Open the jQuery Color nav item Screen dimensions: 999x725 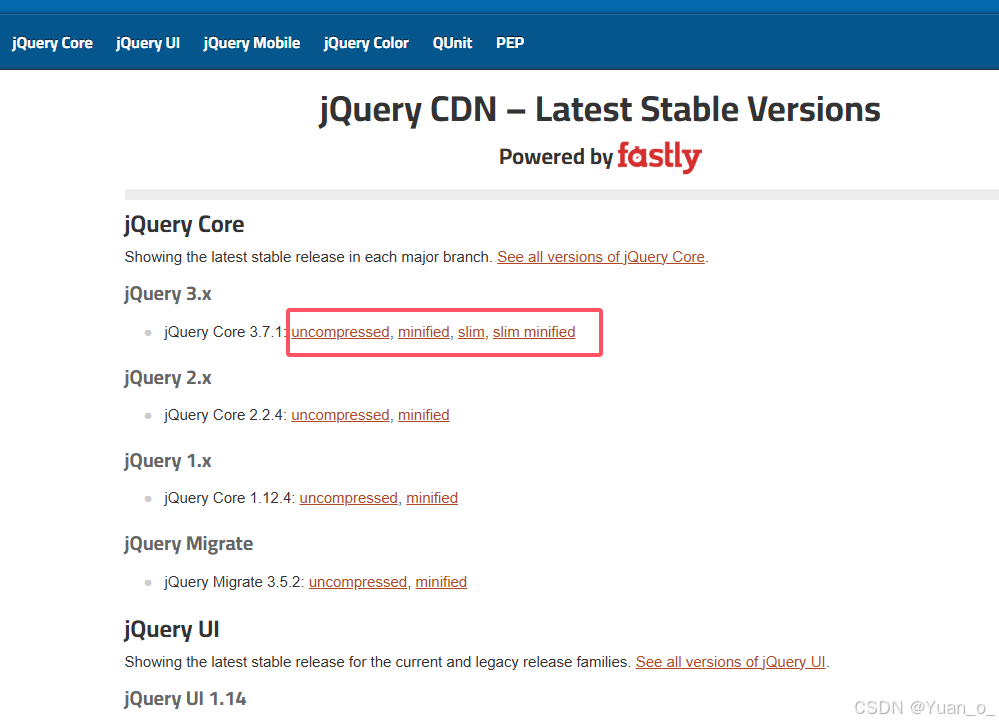(366, 43)
